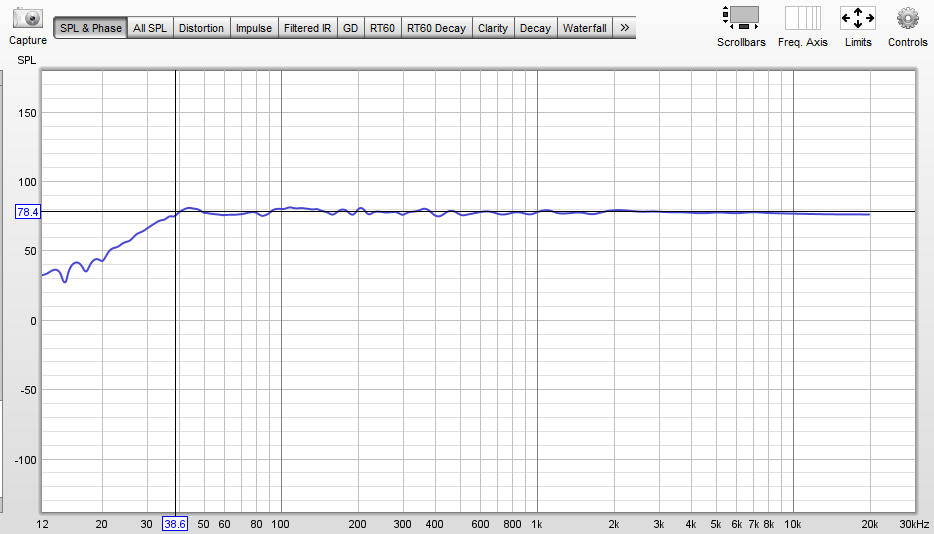The width and height of the screenshot is (934, 534).
Task: Click the 100 label on SPL axis
Action: (29, 182)
